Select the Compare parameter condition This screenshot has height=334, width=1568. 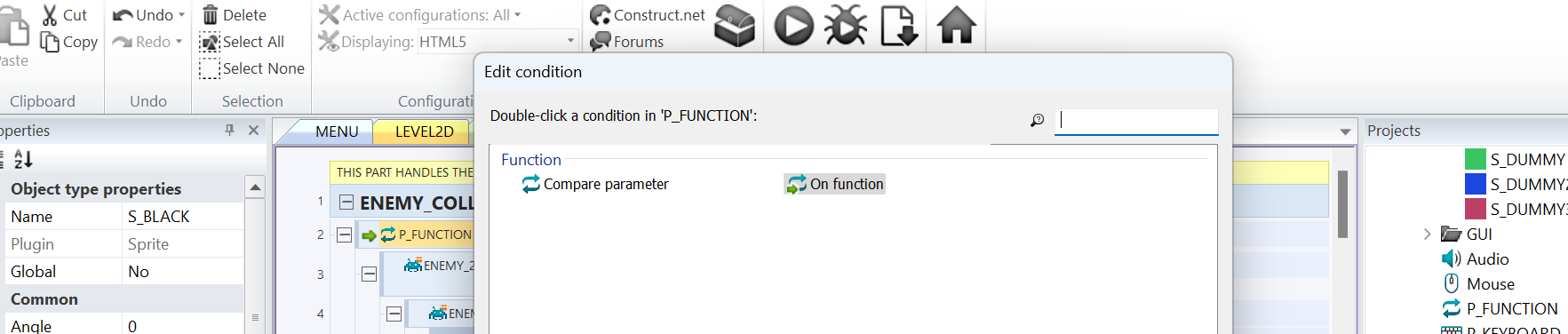pos(595,184)
